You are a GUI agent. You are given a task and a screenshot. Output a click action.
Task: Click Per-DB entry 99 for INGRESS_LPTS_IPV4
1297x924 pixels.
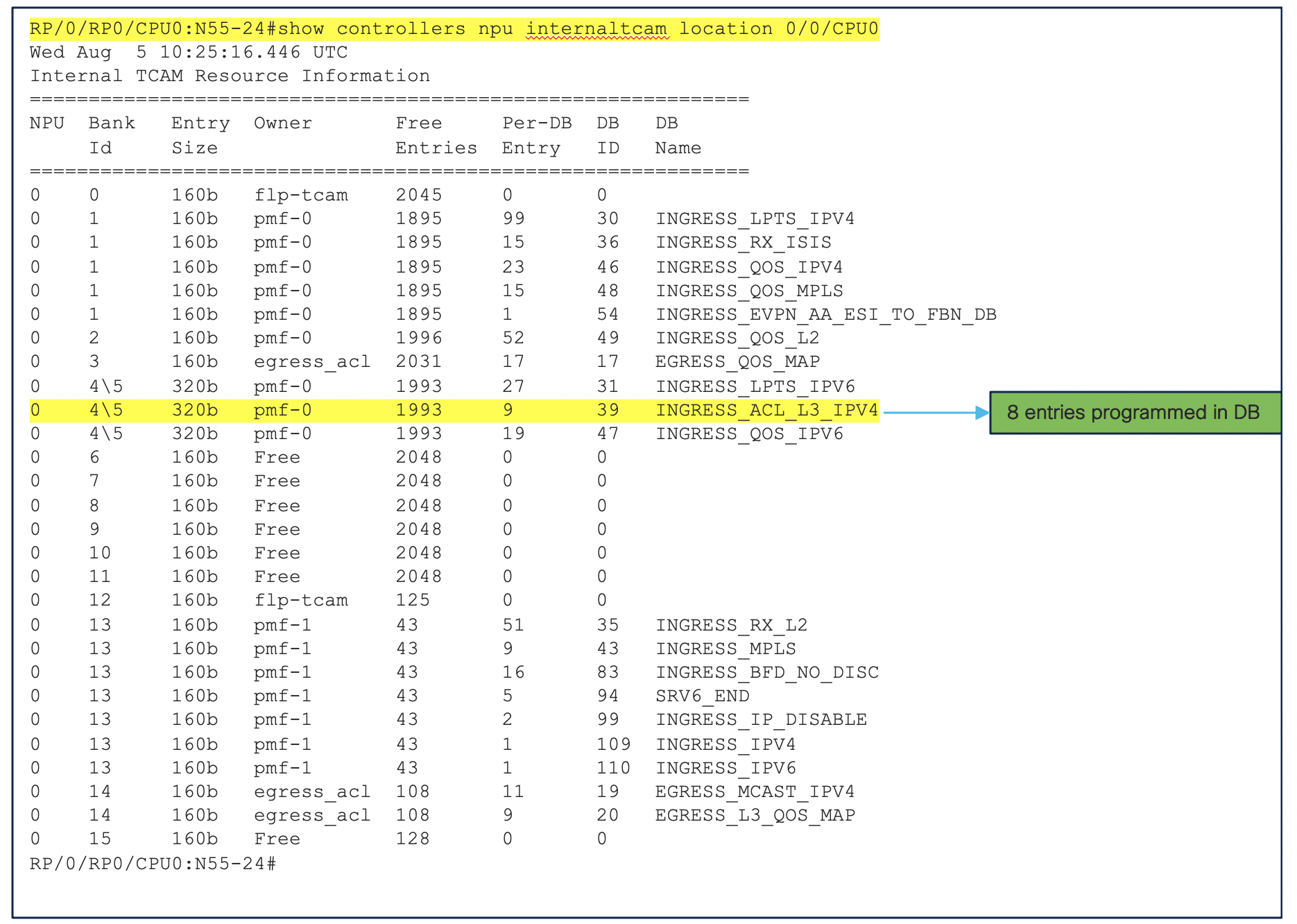[513, 219]
